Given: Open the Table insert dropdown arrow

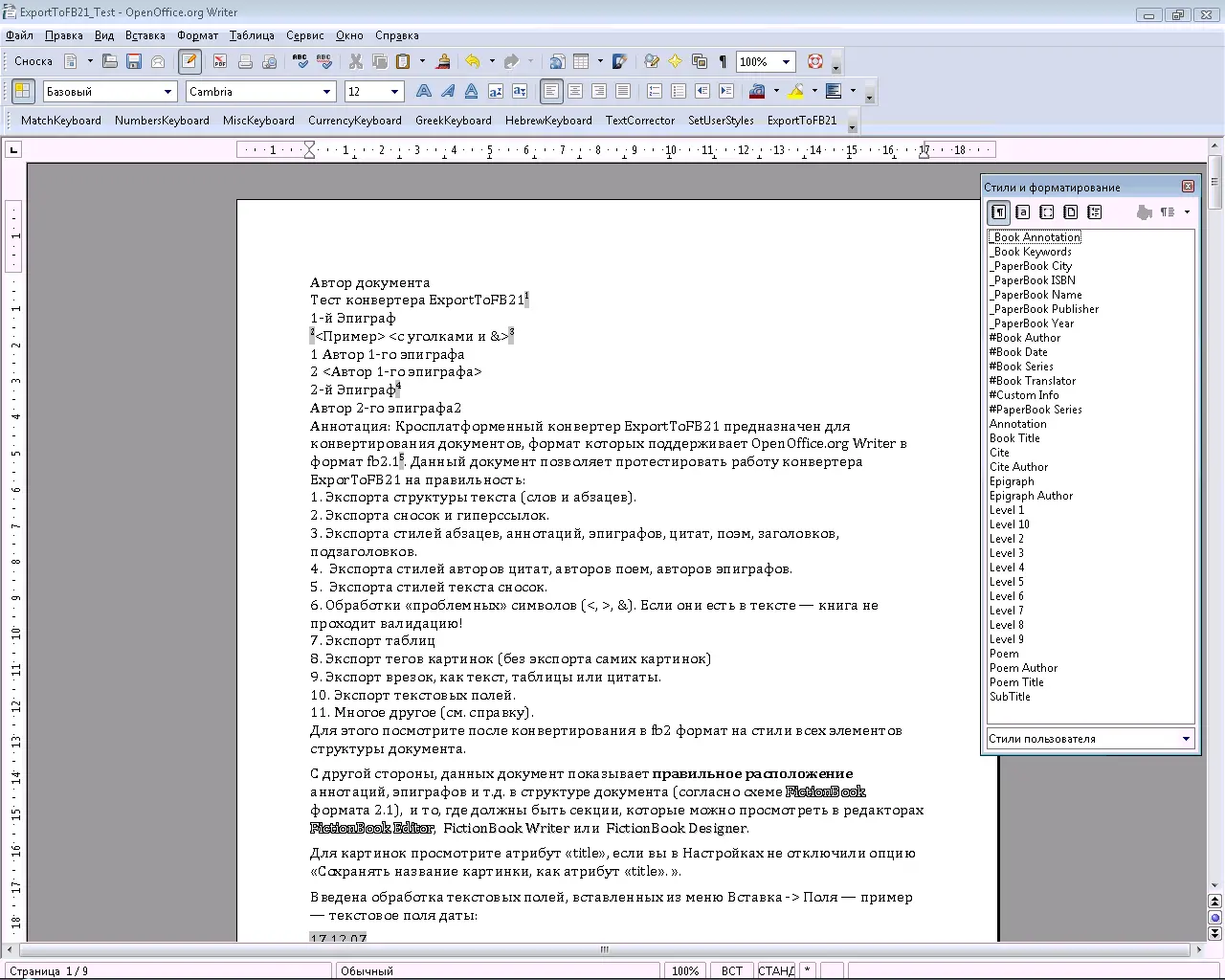Looking at the screenshot, I should (x=600, y=61).
